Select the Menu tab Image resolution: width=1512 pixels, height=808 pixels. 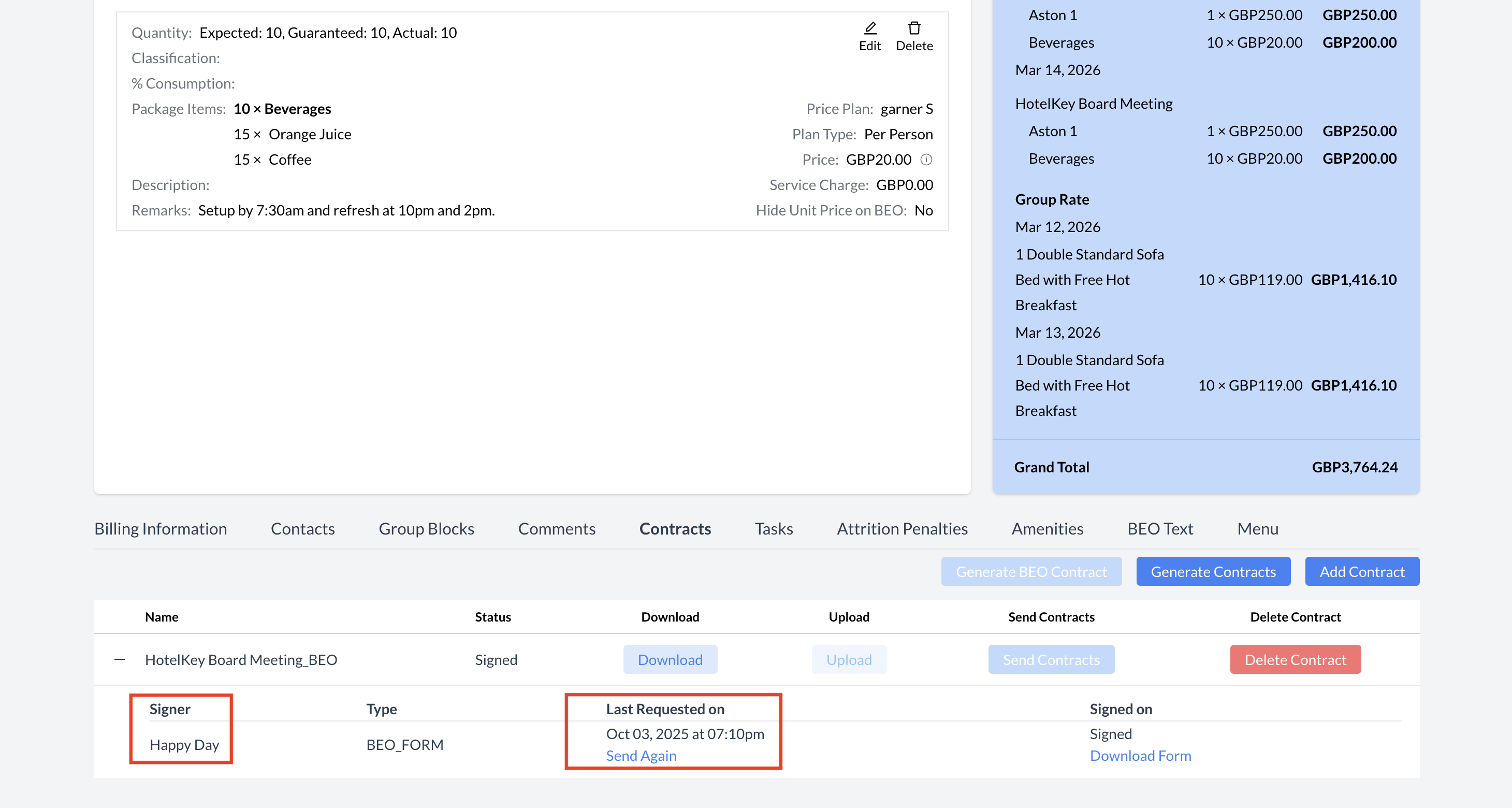pos(1257,528)
